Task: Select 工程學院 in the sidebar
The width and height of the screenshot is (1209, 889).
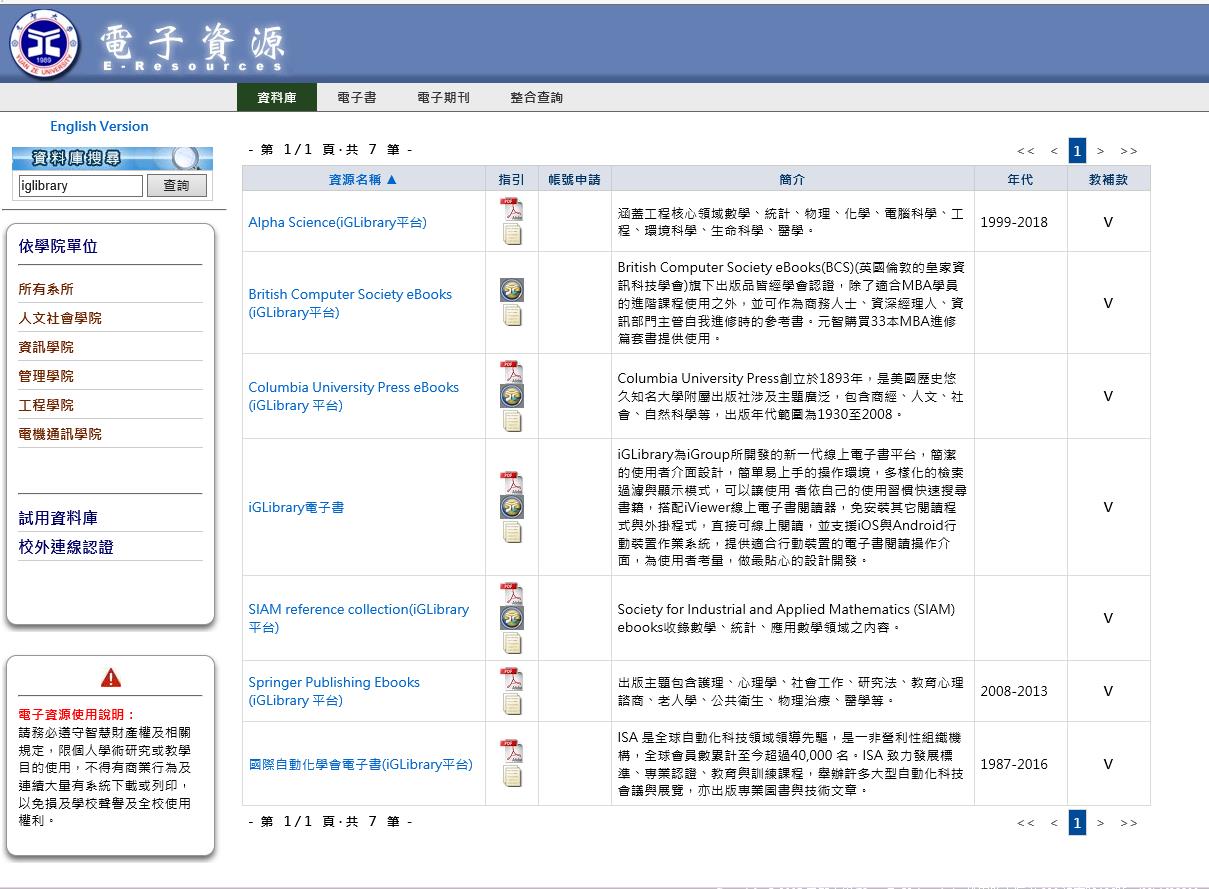Action: click(x=46, y=405)
